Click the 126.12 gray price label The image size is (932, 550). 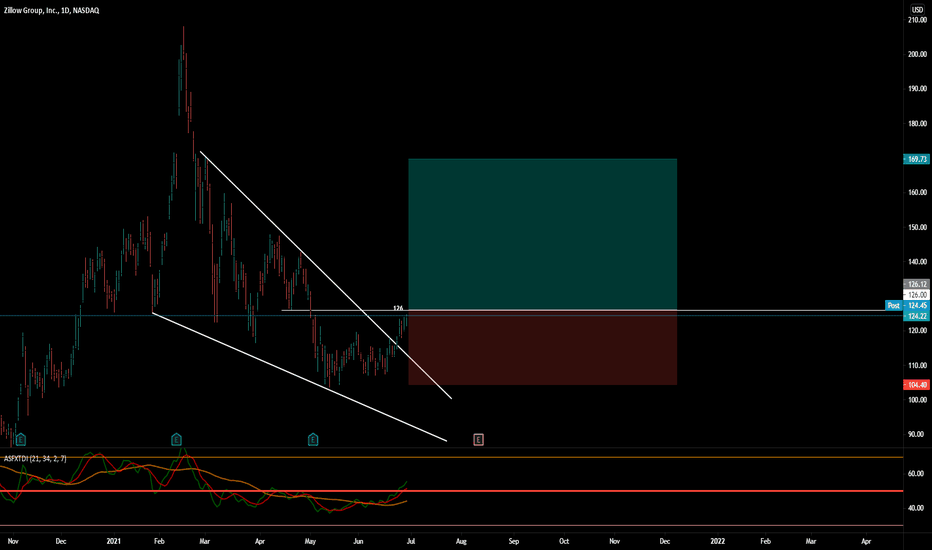pyautogui.click(x=917, y=284)
